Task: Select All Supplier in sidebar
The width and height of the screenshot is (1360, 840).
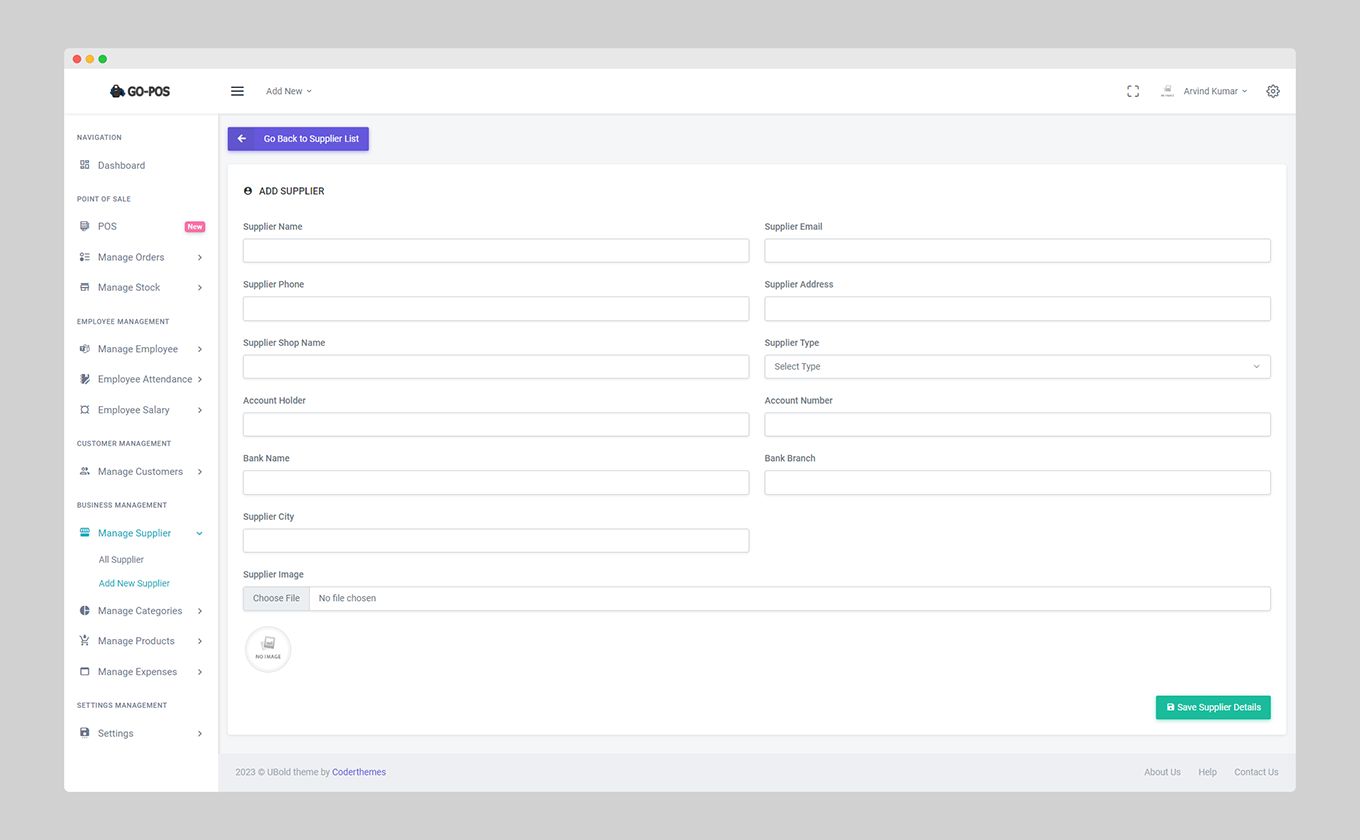Action: pos(121,560)
